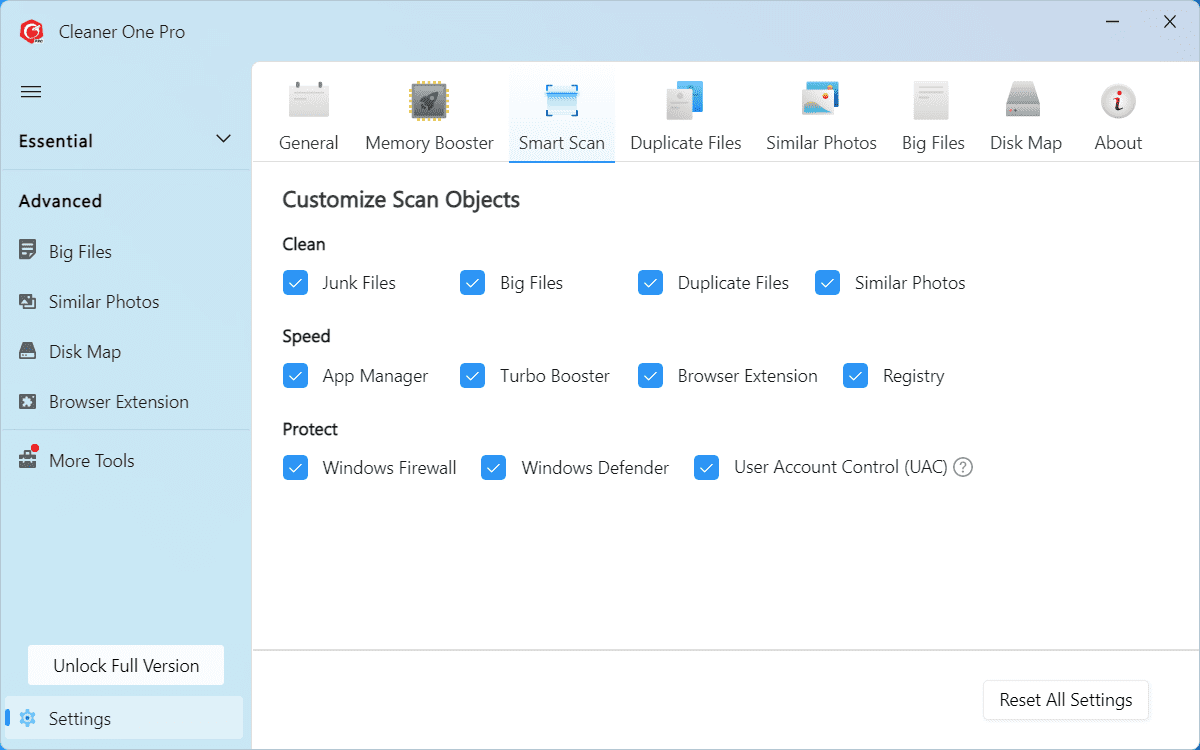Select the Settings label in the sidebar
Image resolution: width=1200 pixels, height=750 pixels.
[80, 719]
